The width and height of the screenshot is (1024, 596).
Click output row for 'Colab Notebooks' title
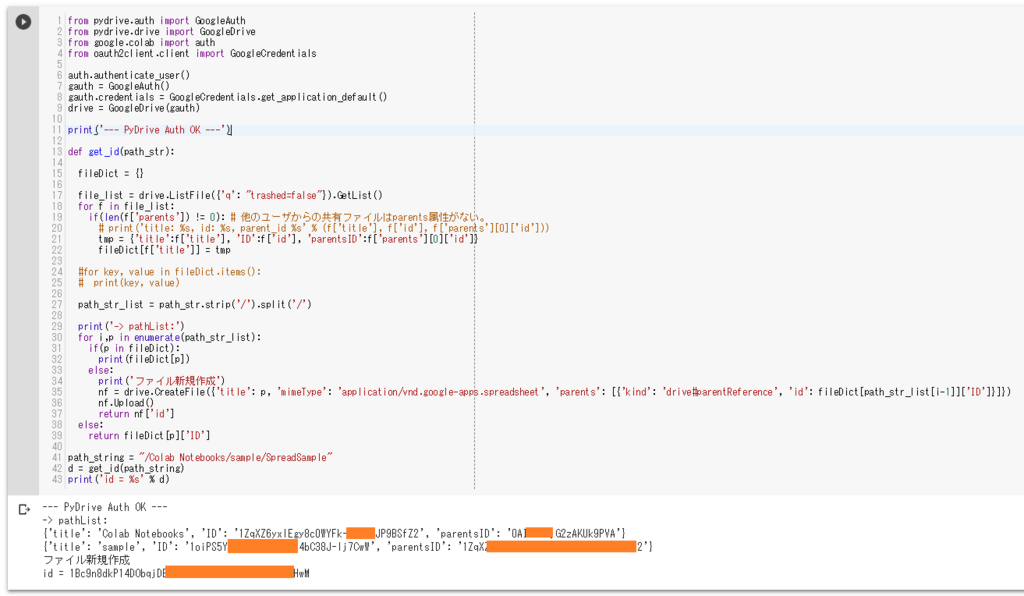tap(334, 534)
